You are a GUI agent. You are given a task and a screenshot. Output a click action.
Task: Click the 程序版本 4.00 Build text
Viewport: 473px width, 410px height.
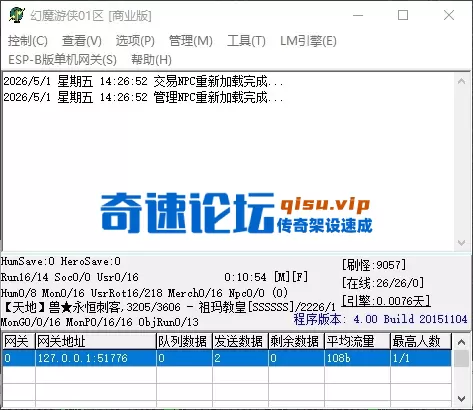380,319
